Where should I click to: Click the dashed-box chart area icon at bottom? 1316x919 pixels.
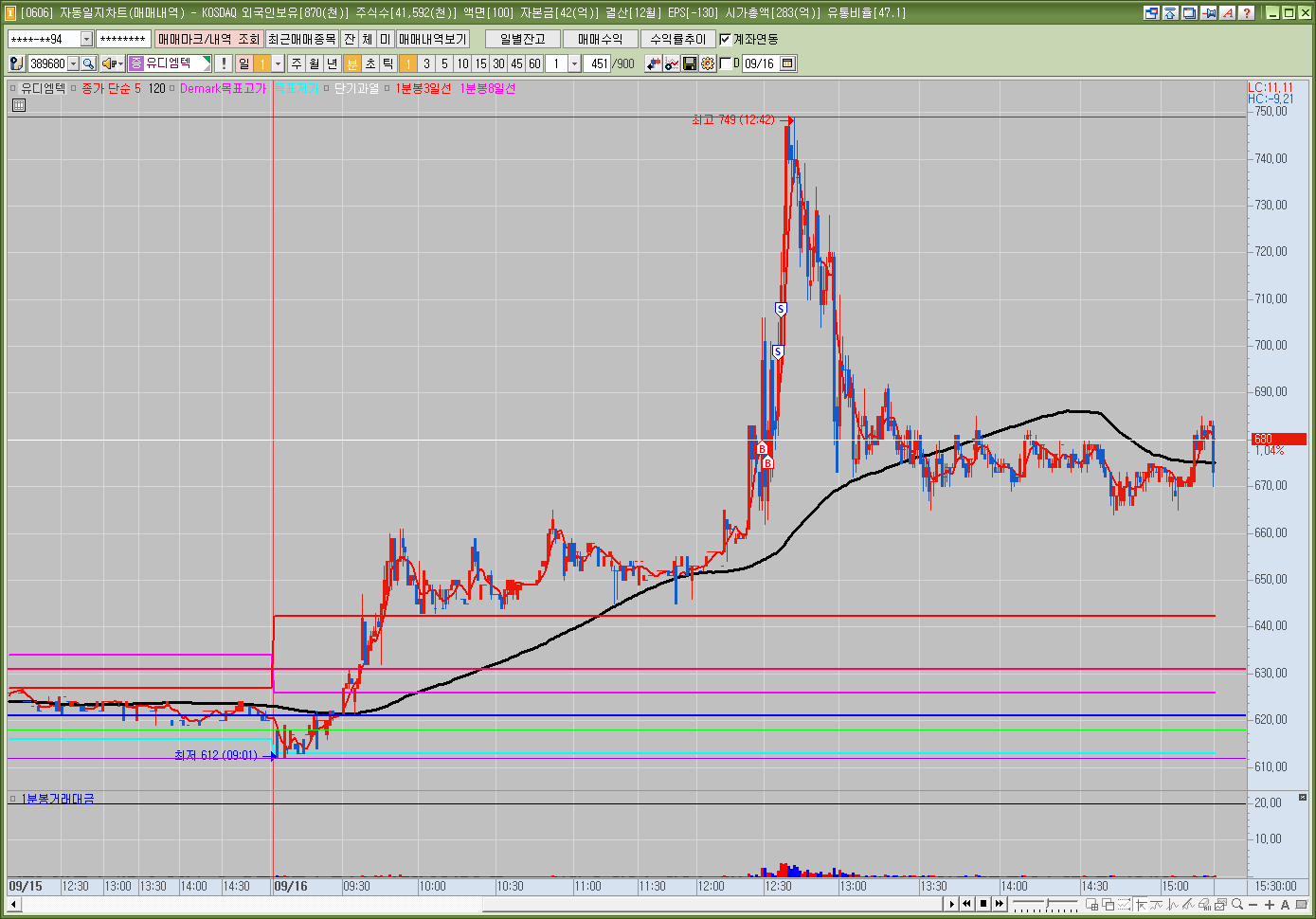tap(1123, 905)
